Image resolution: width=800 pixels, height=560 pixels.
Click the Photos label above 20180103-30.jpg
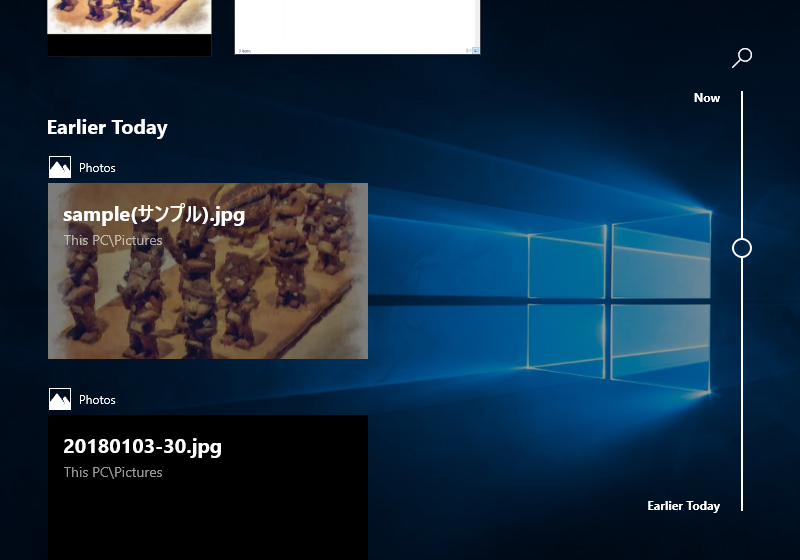click(x=97, y=400)
